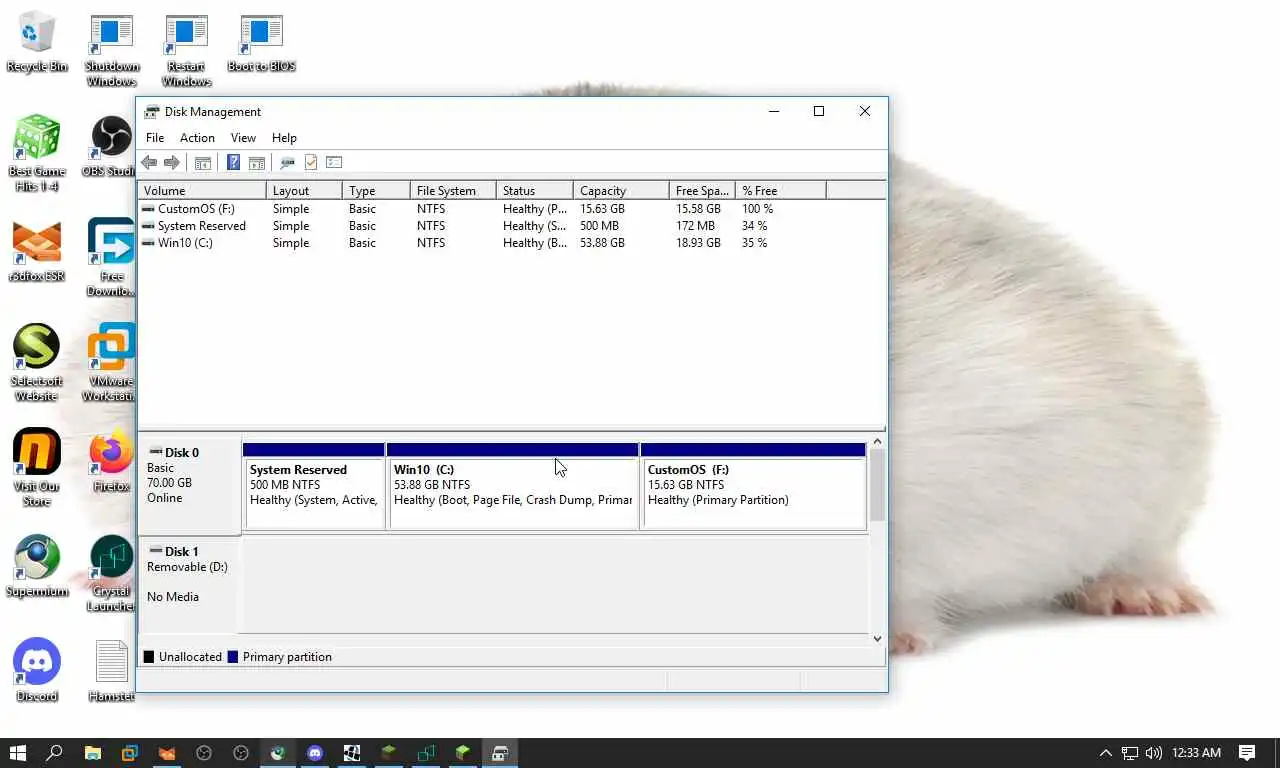1280x768 pixels.
Task: Select the Win10 (C:) volume row
Action: (x=511, y=243)
